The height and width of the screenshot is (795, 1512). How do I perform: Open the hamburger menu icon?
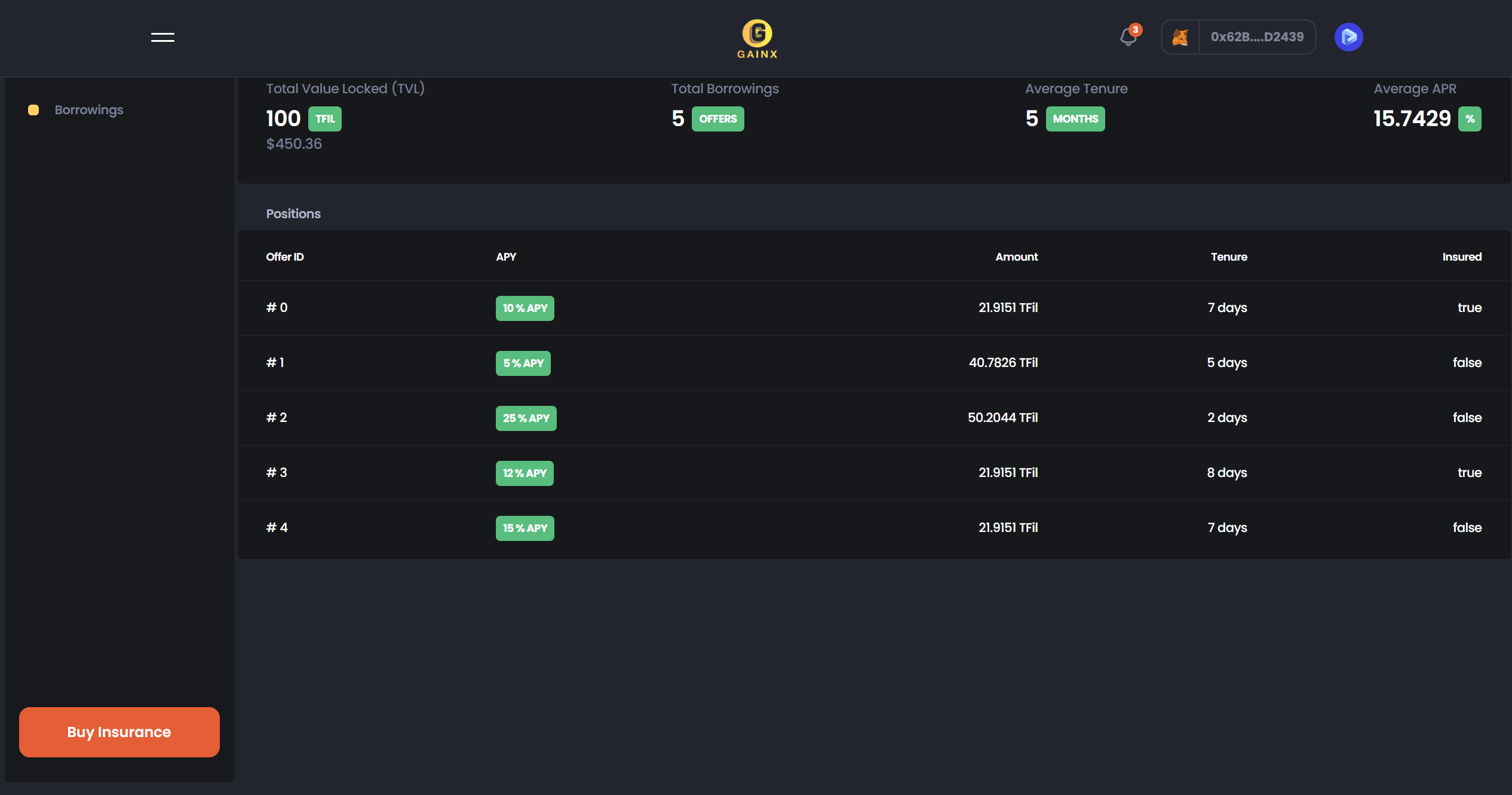(x=162, y=37)
